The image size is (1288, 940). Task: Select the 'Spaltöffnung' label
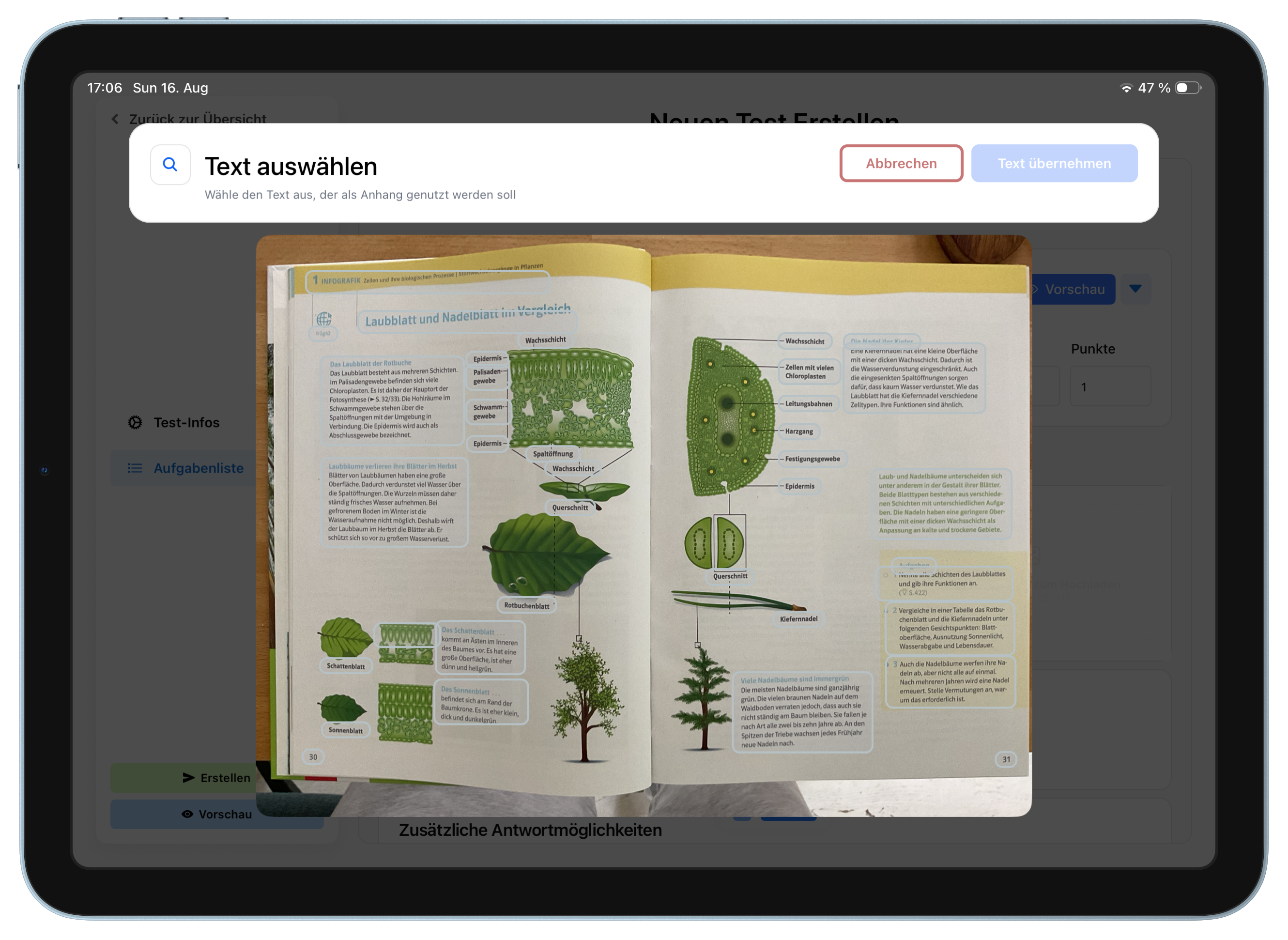click(x=552, y=453)
